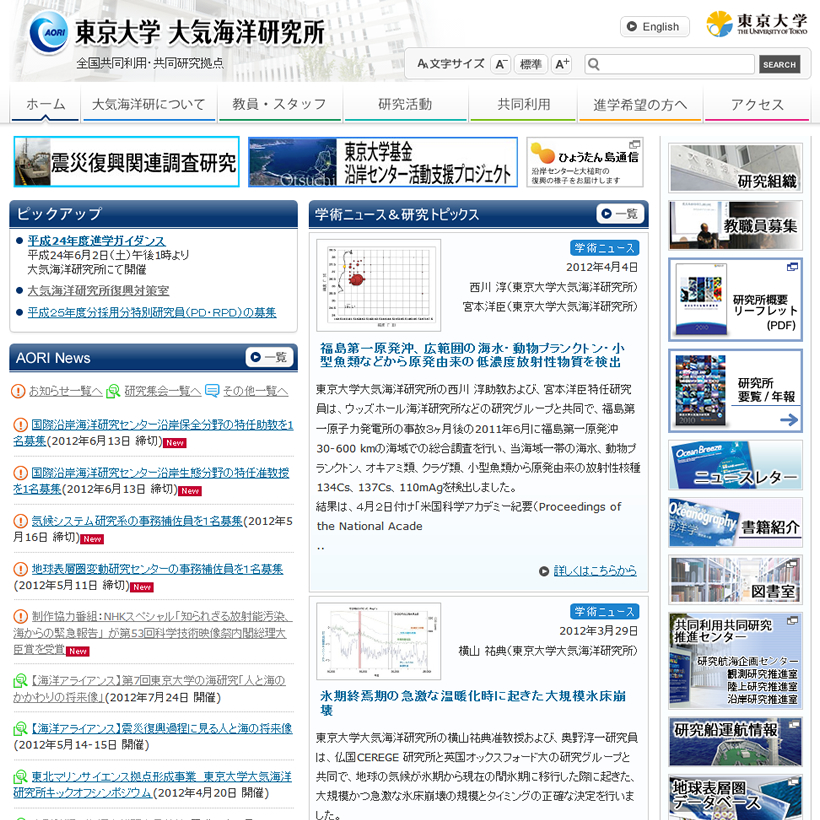Switch language to English
The image size is (820, 820).
tap(654, 27)
